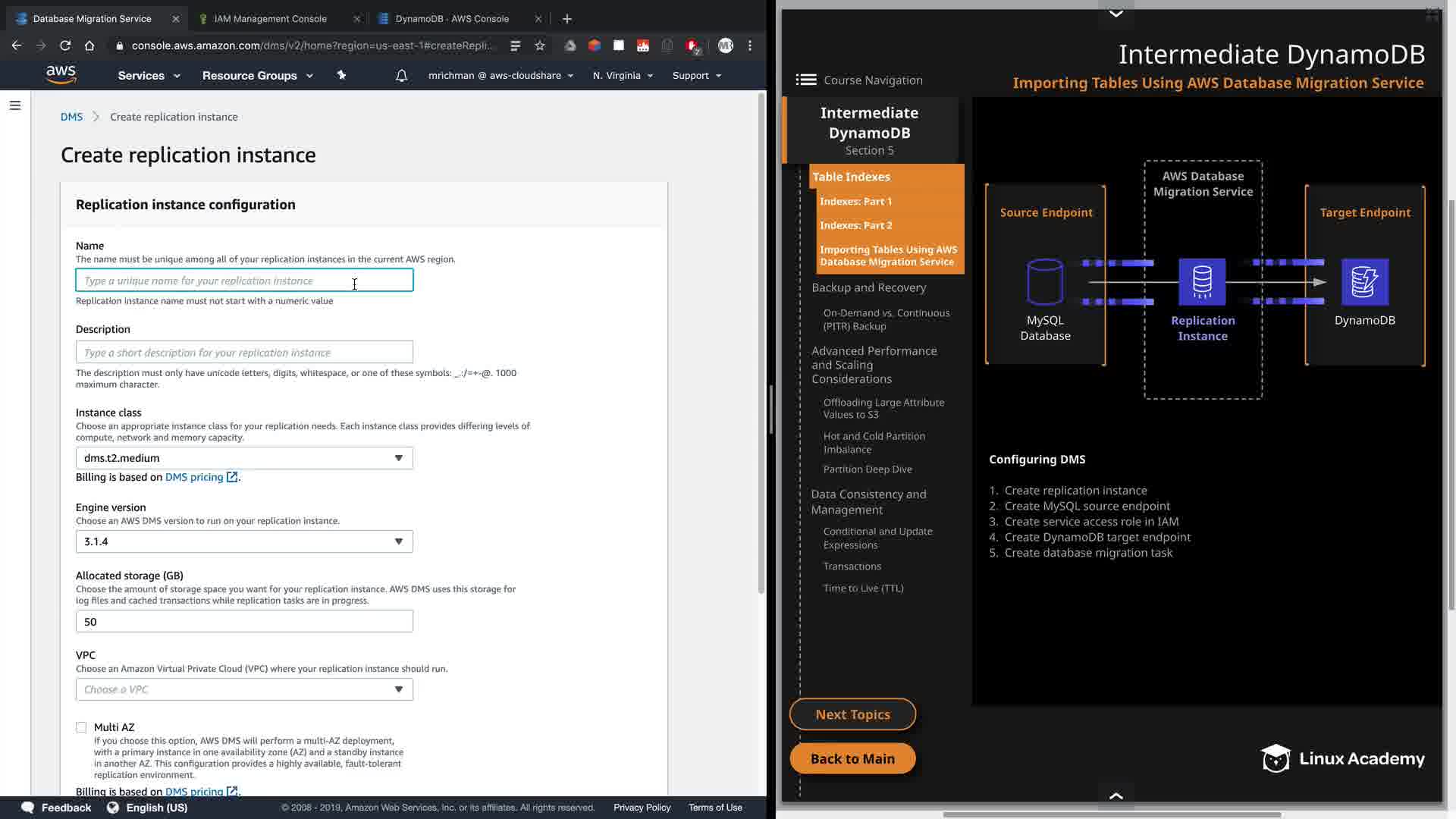Open the Instance class dropdown
Viewport: 1456px width, 819px height.
(244, 458)
